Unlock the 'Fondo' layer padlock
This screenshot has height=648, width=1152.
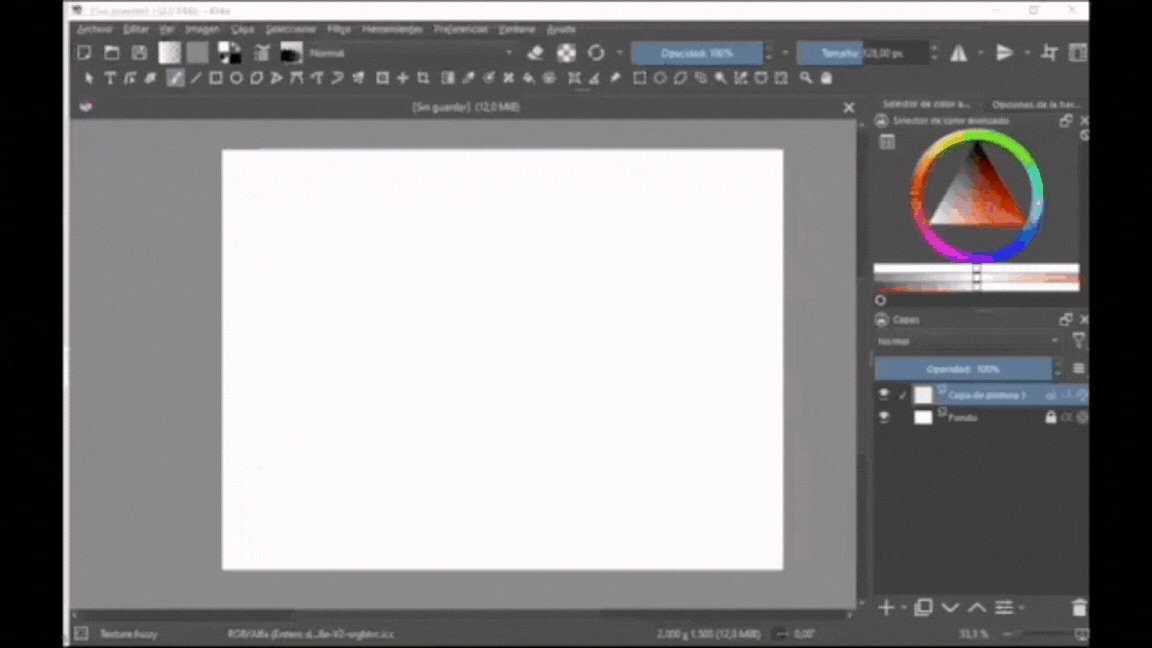point(1050,418)
